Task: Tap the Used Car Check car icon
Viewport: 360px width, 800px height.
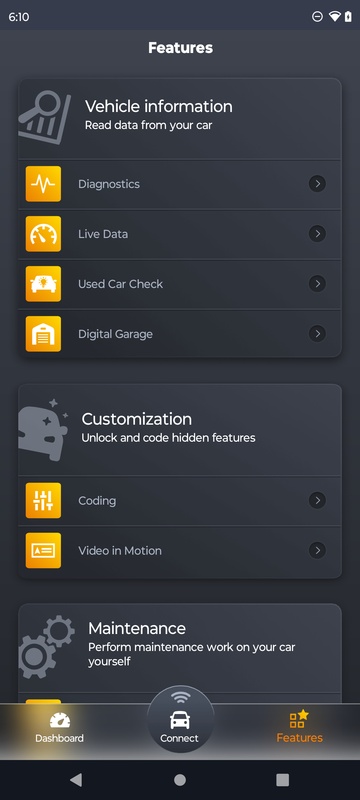Action: tap(43, 284)
